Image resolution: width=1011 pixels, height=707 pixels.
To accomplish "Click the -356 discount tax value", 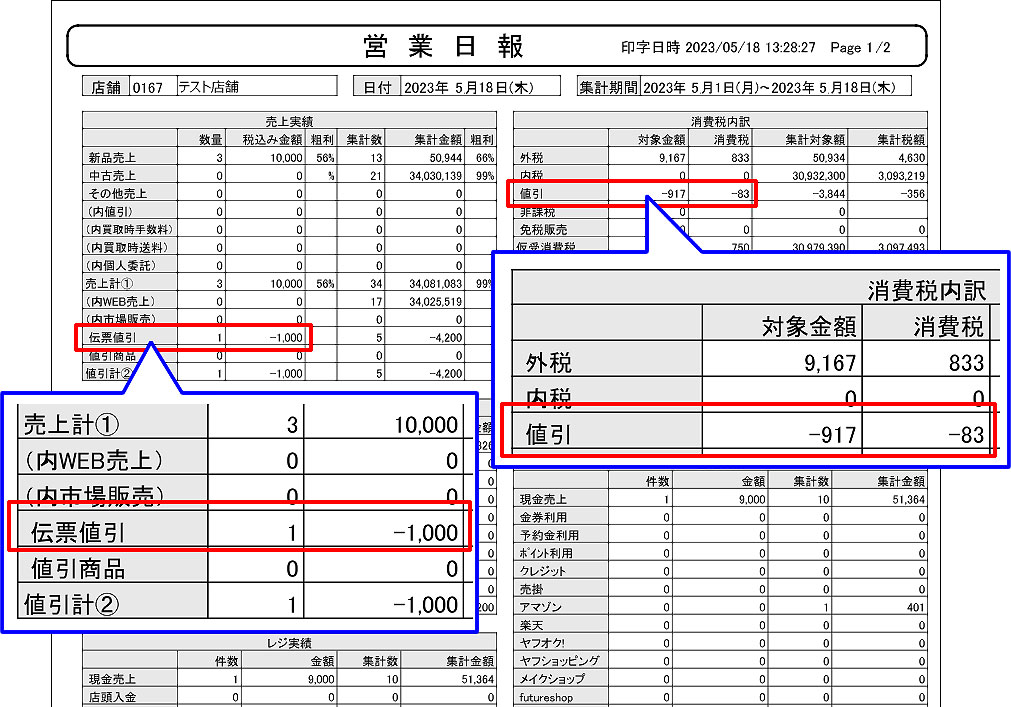I will pos(912,194).
